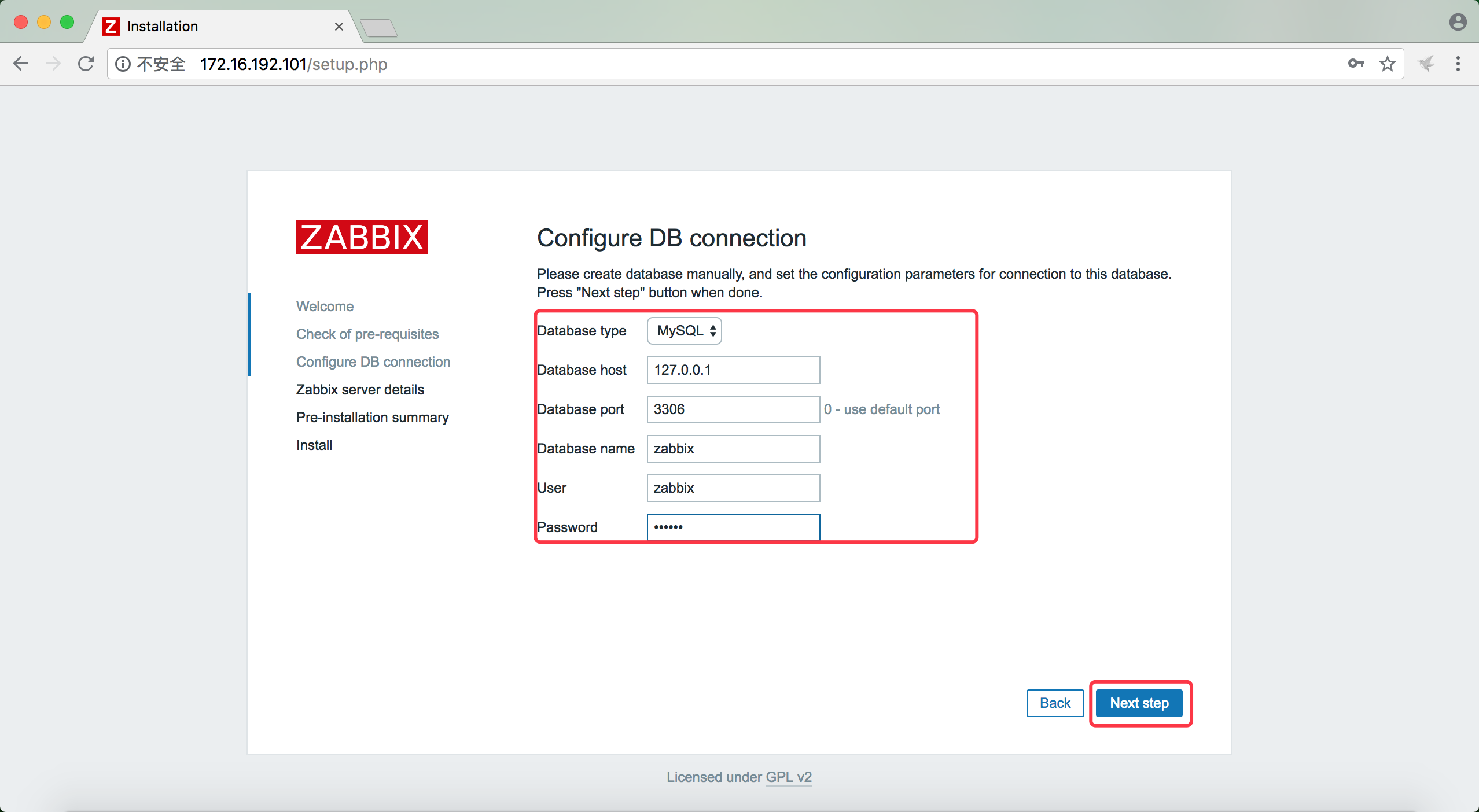Image resolution: width=1479 pixels, height=812 pixels.
Task: Click the site info insecure icon
Action: 123,64
